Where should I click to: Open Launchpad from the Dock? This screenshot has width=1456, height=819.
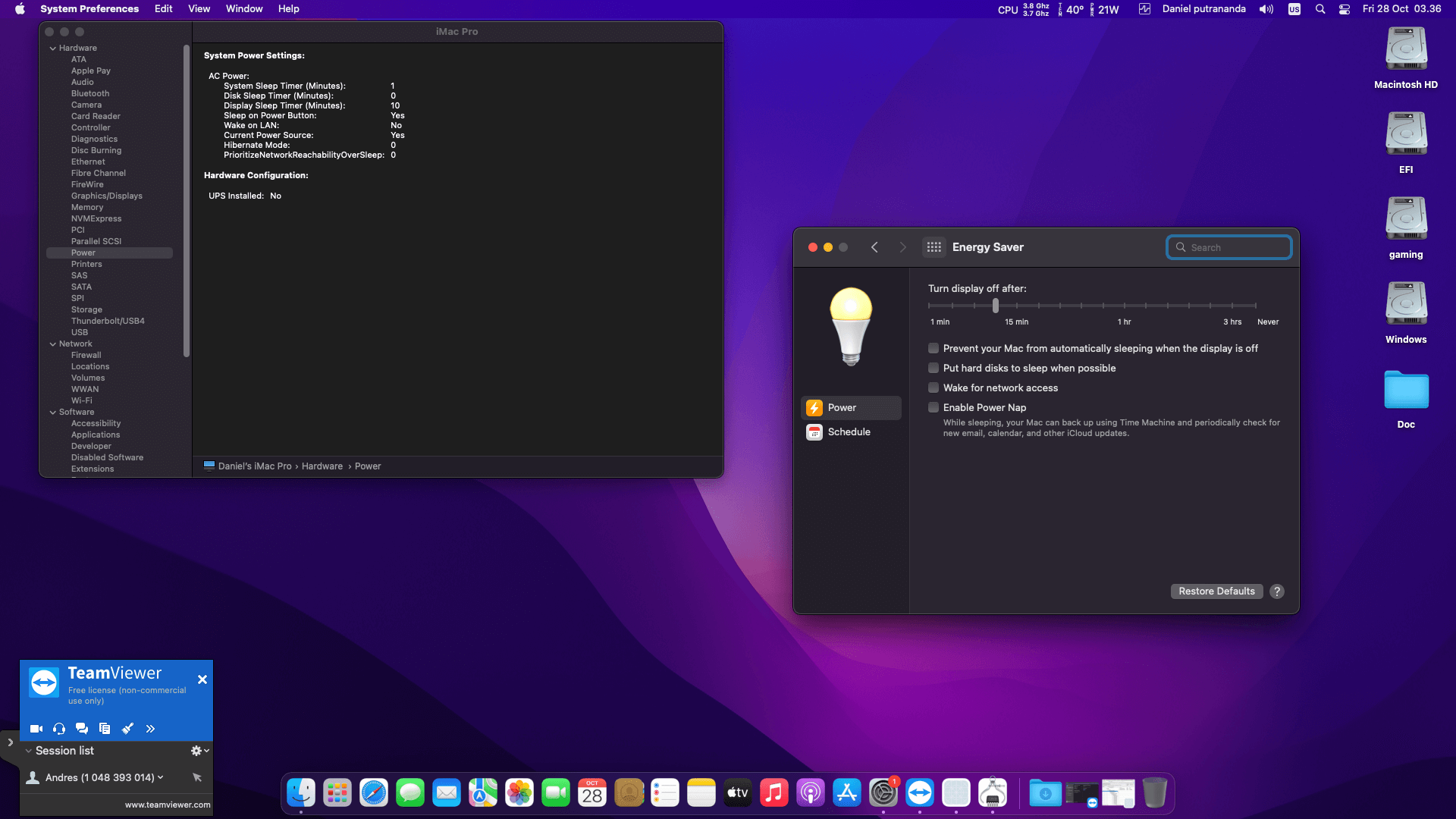(337, 793)
